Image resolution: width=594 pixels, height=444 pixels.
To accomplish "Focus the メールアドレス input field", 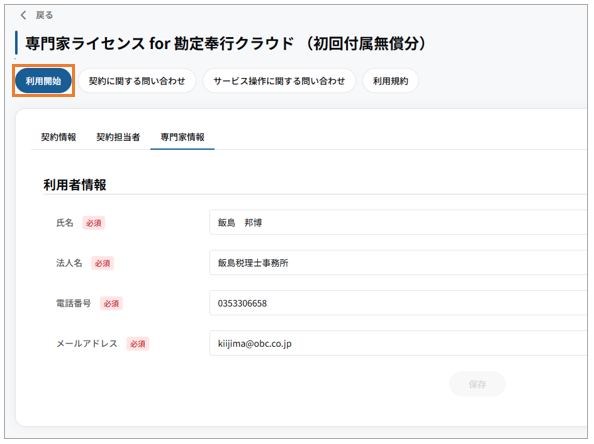I will [398, 343].
